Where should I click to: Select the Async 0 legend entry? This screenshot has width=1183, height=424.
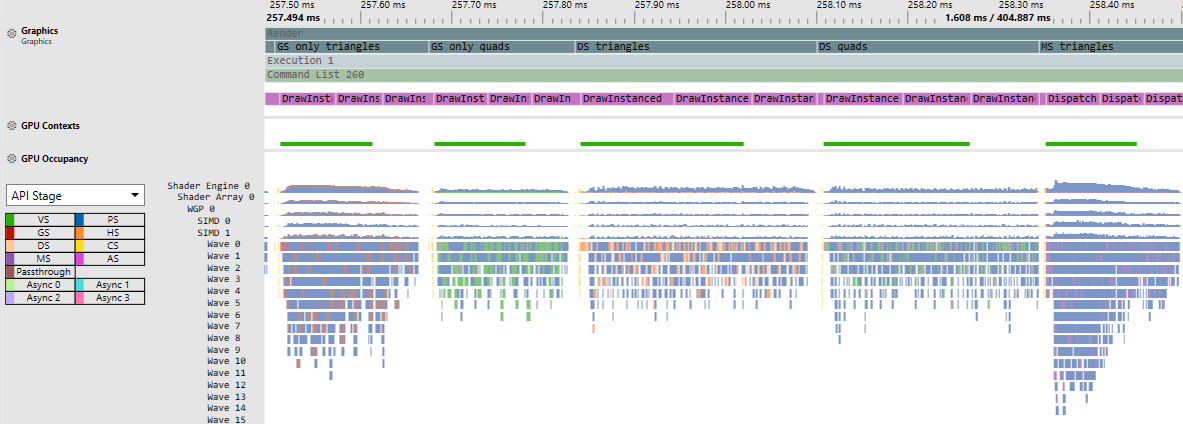(41, 284)
